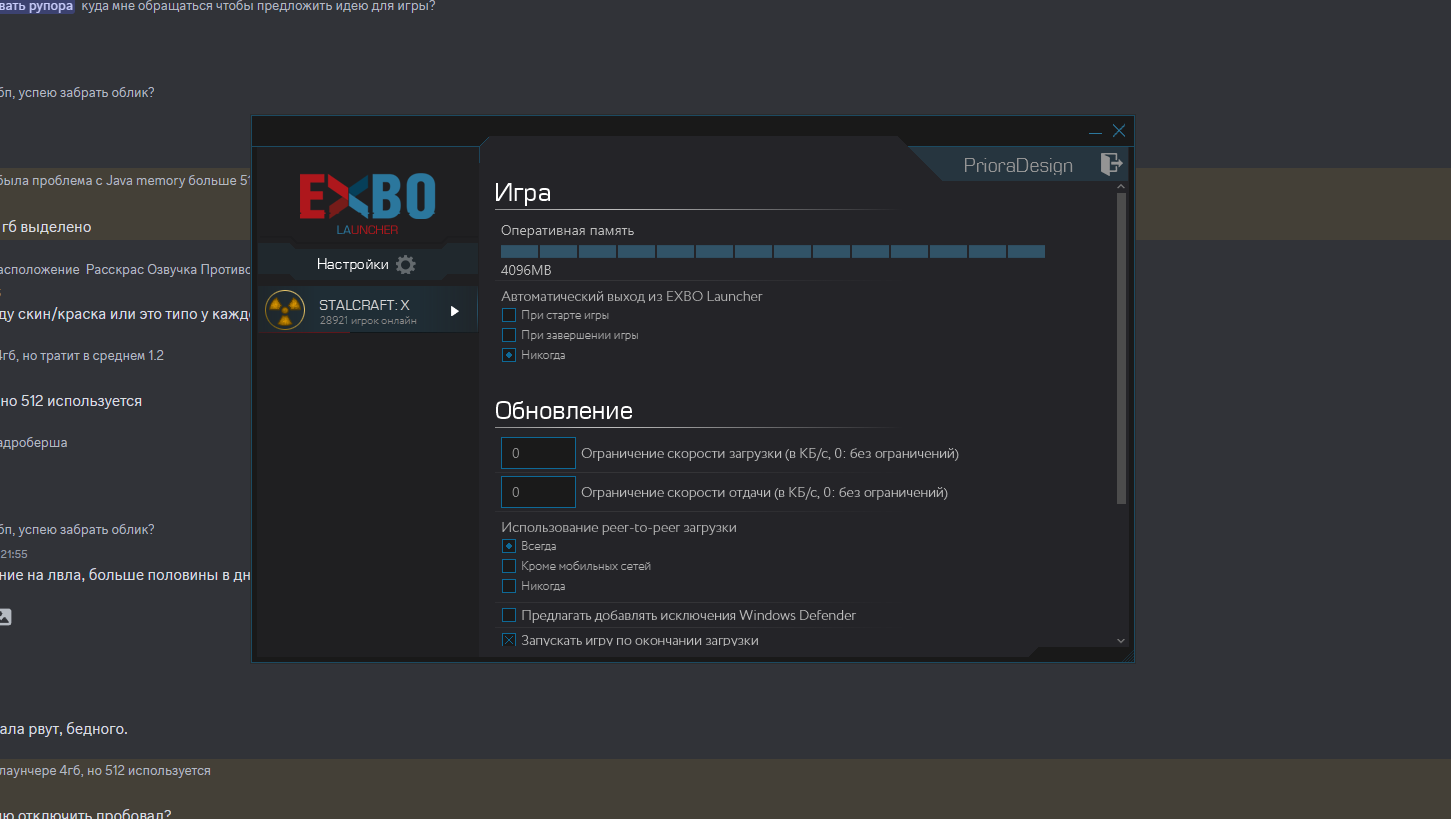This screenshot has height=819, width=1451.
Task: Click chat message asking where to suggest game idea
Action: pyautogui.click(x=258, y=6)
